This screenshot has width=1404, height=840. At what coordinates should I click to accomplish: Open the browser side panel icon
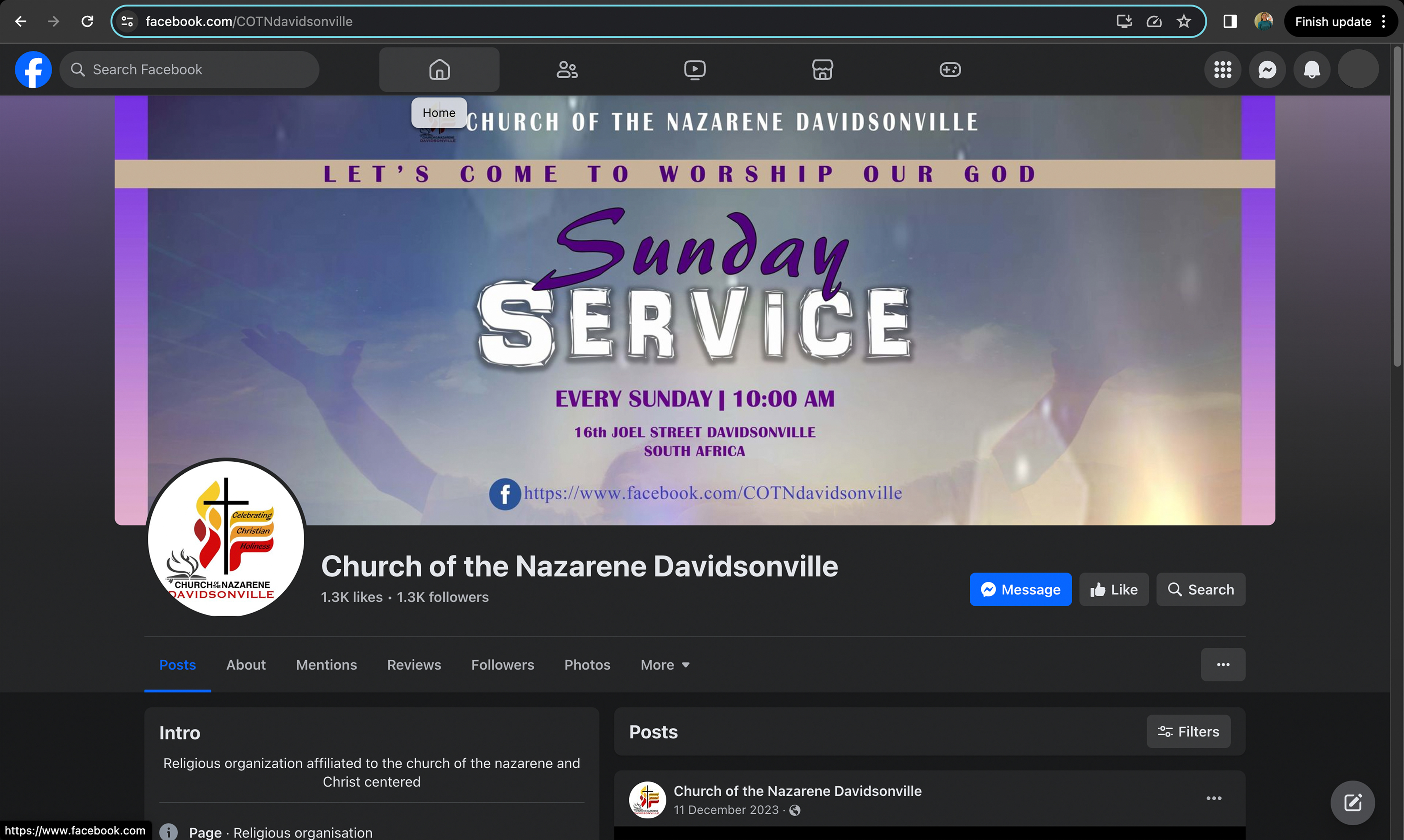pos(1230,22)
